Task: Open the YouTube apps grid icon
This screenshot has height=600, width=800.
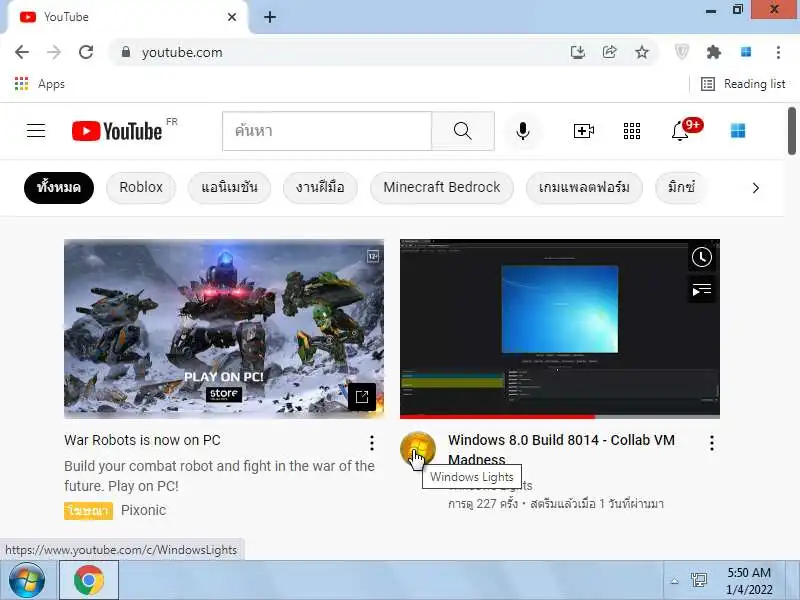Action: 632,131
